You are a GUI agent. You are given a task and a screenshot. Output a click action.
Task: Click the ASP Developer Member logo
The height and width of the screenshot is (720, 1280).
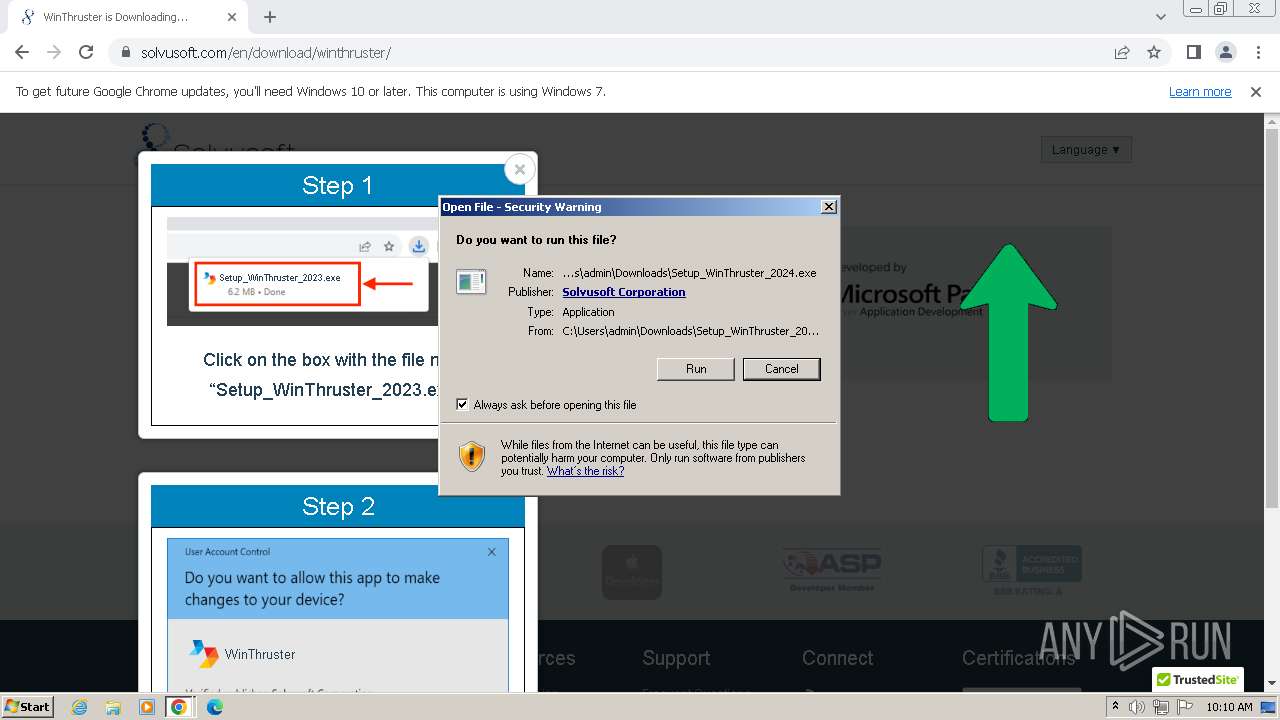click(832, 571)
